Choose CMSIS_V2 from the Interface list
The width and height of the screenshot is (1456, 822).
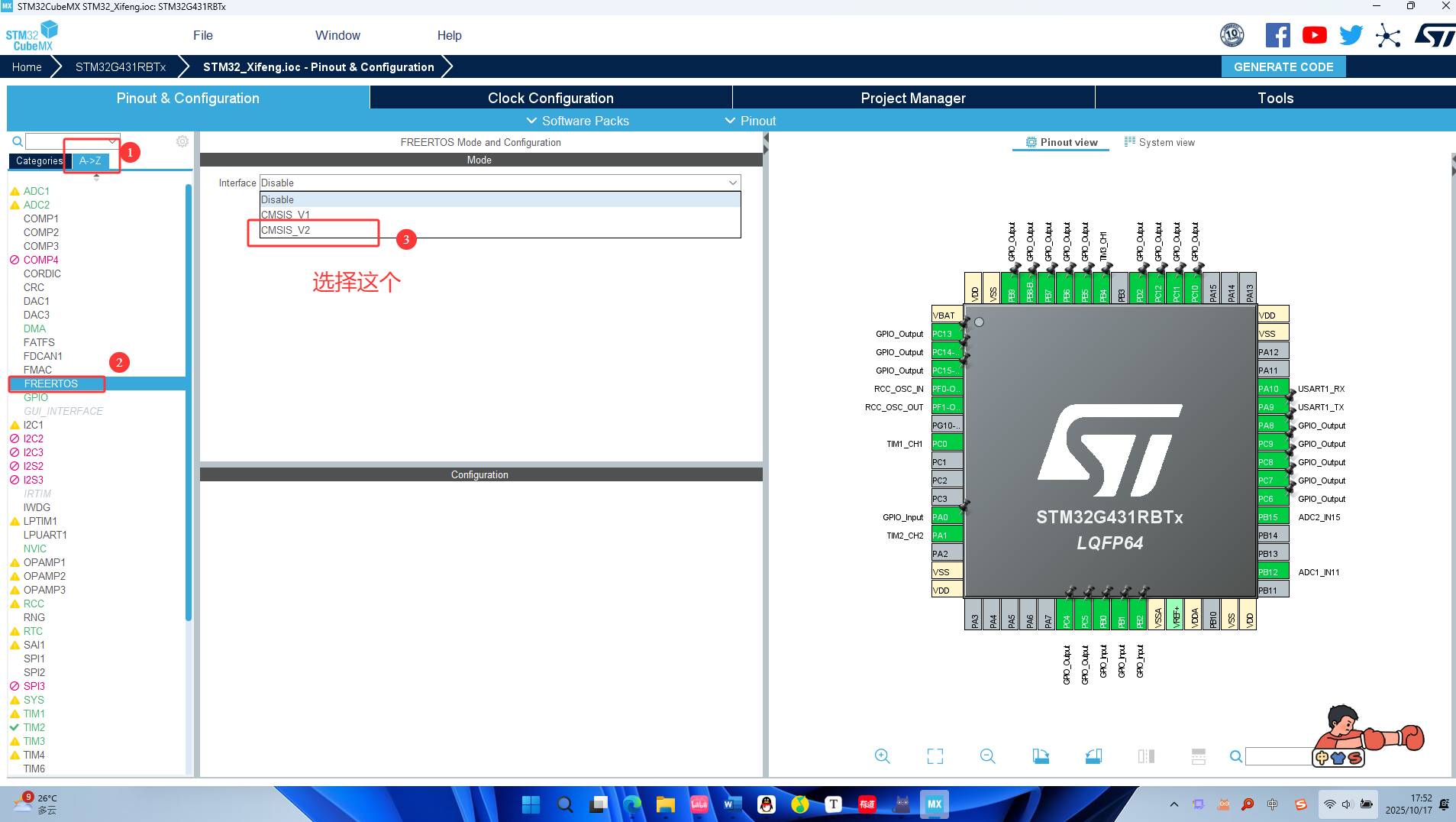(x=500, y=230)
